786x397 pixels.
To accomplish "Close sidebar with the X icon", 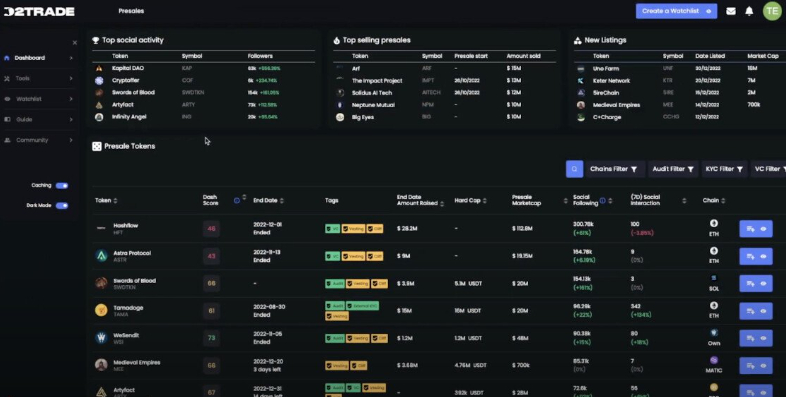I will (x=75, y=43).
